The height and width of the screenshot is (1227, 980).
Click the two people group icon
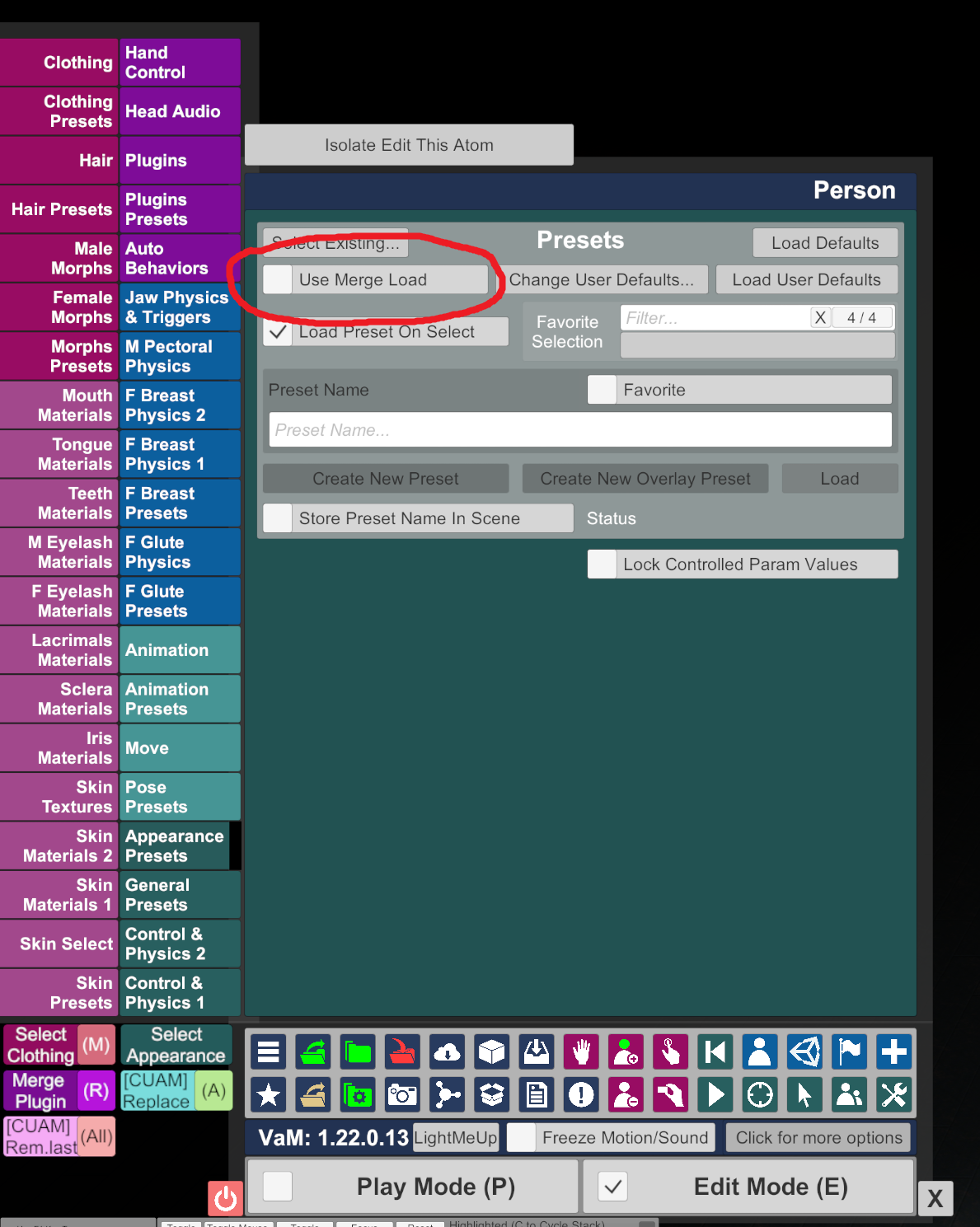(849, 1094)
